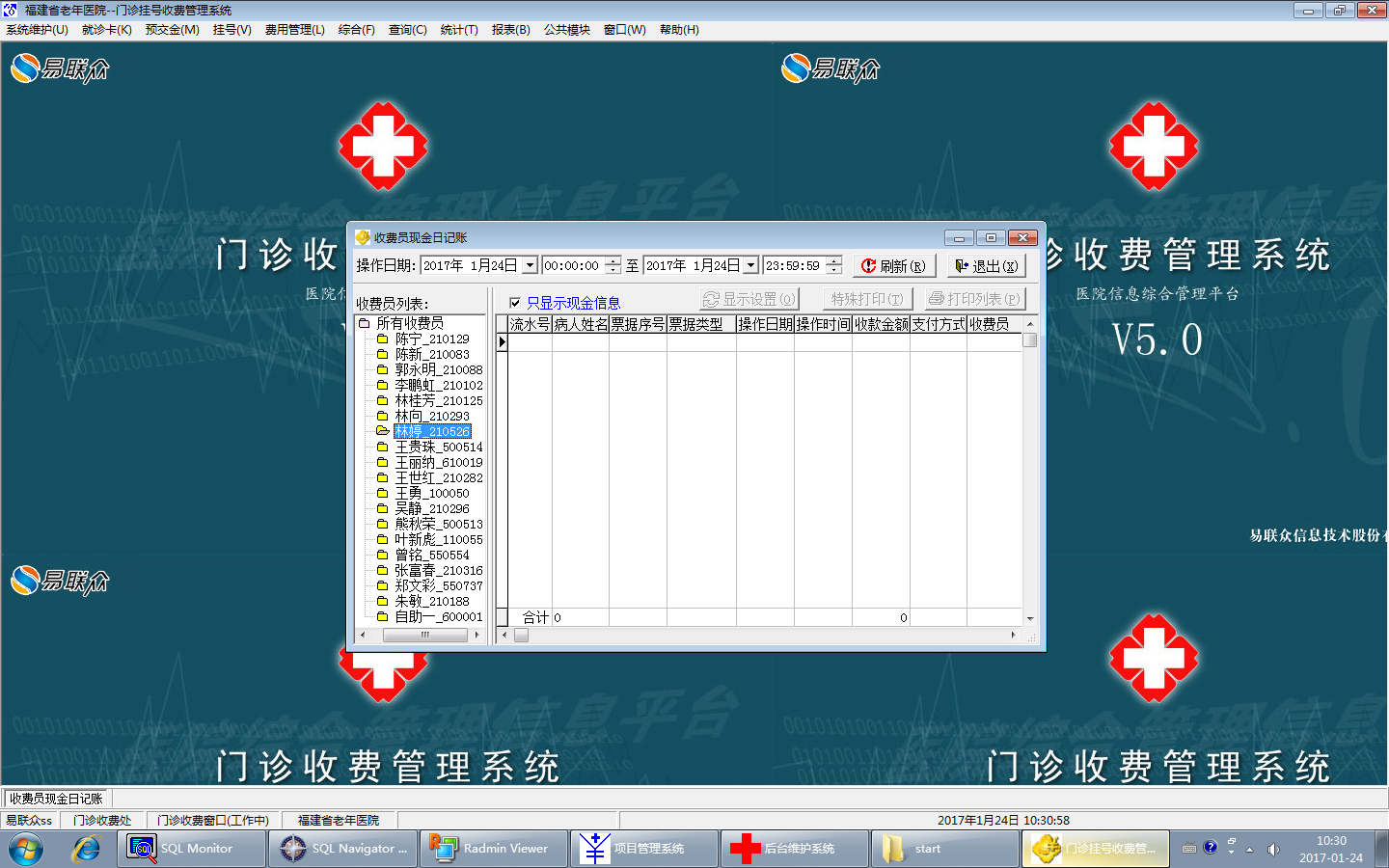
Task: Open the 报表(B) menu
Action: click(510, 30)
